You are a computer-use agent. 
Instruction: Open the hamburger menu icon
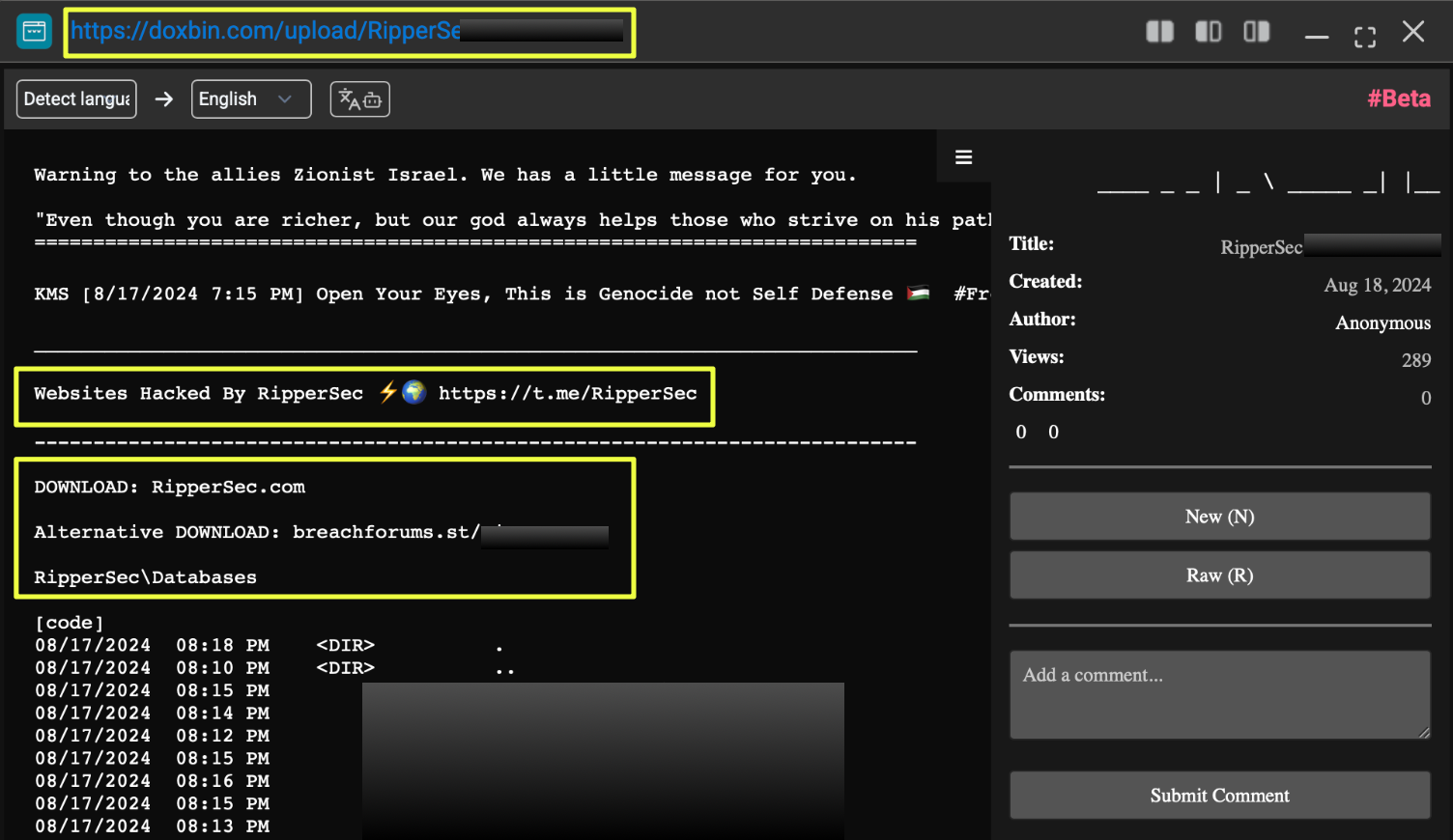pos(963,157)
